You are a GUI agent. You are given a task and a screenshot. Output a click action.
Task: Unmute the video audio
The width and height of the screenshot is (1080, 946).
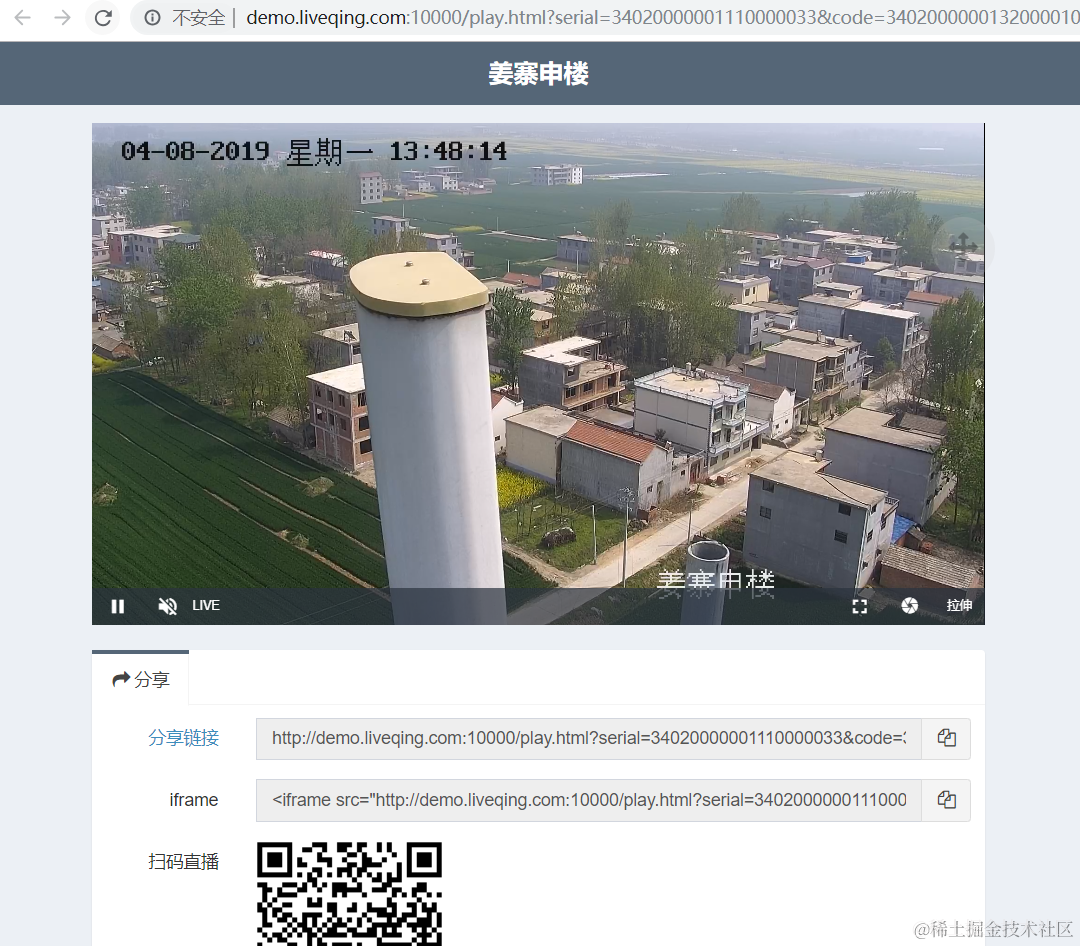click(167, 606)
